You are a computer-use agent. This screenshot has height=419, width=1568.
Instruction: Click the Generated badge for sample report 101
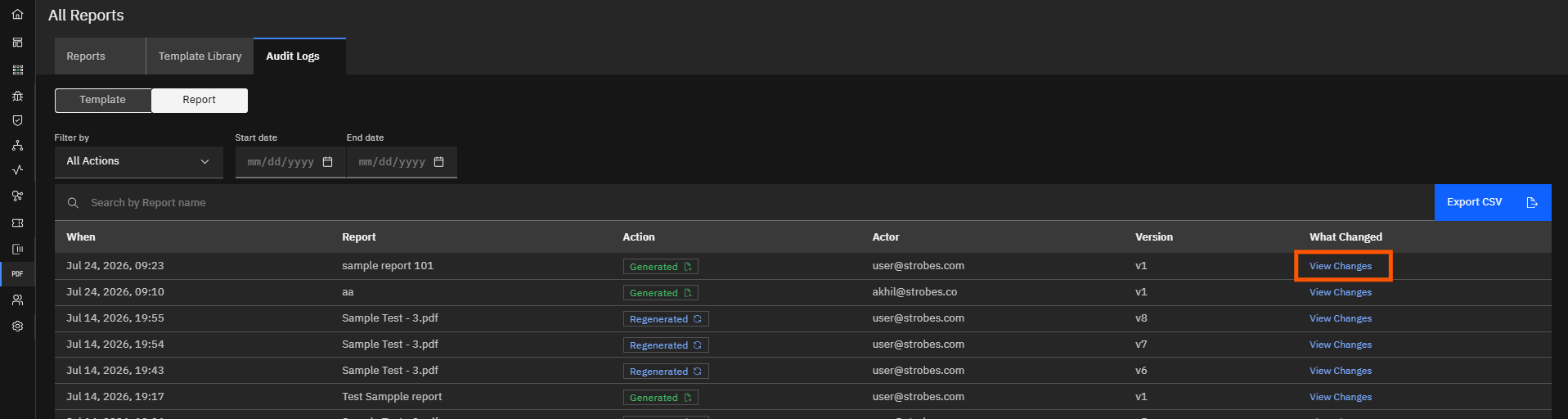(x=661, y=267)
